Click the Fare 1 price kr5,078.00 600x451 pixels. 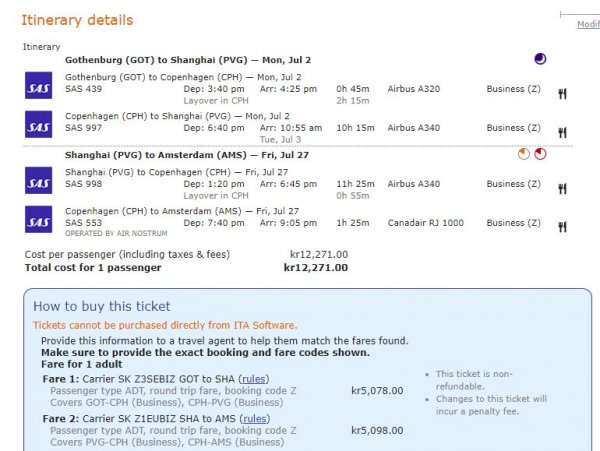[x=377, y=391]
